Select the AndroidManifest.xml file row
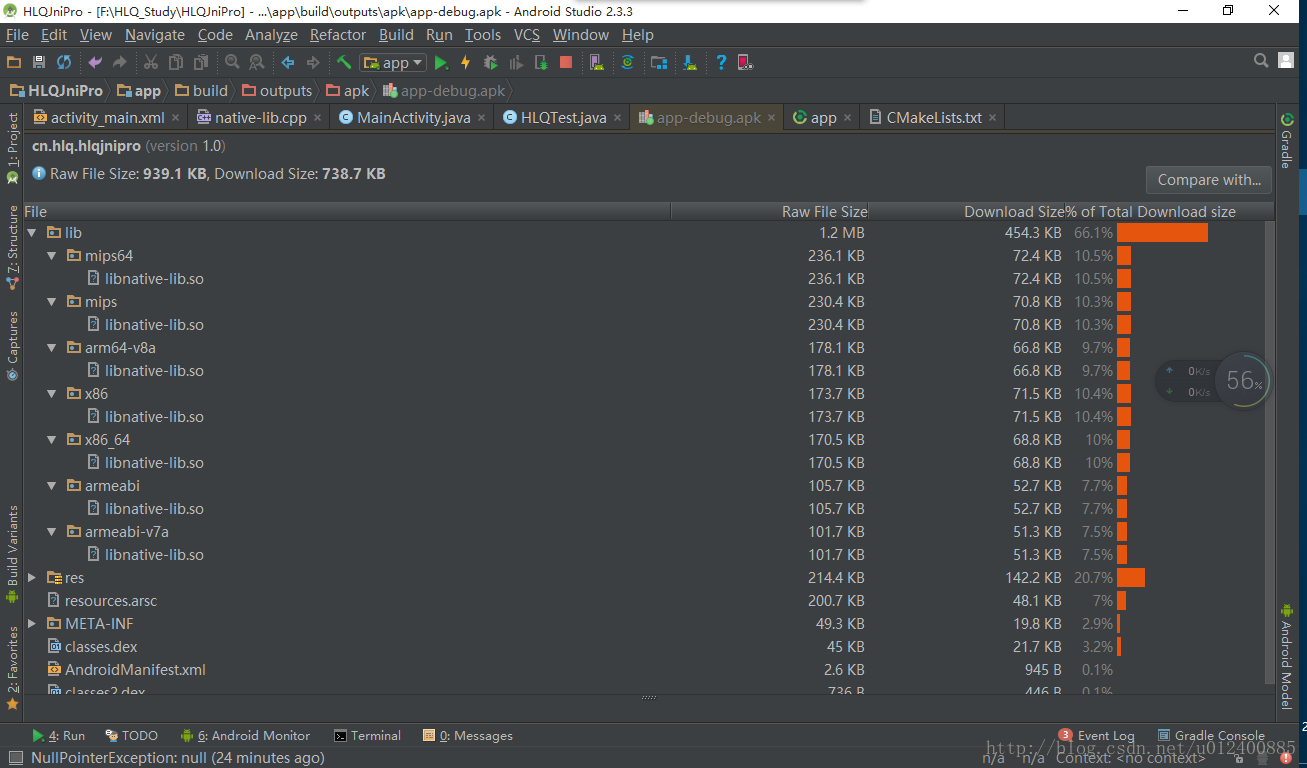1307x768 pixels. [x=645, y=669]
